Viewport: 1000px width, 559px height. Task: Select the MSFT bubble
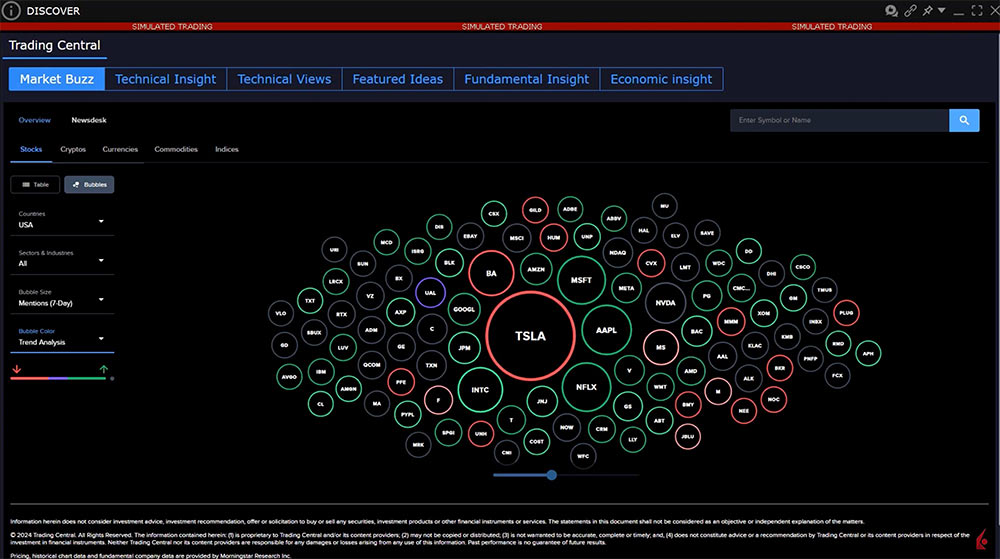pyautogui.click(x=581, y=280)
